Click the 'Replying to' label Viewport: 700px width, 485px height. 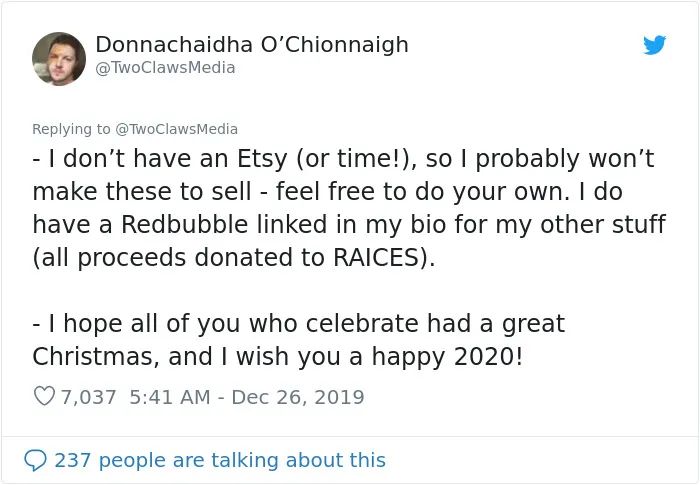point(71,129)
